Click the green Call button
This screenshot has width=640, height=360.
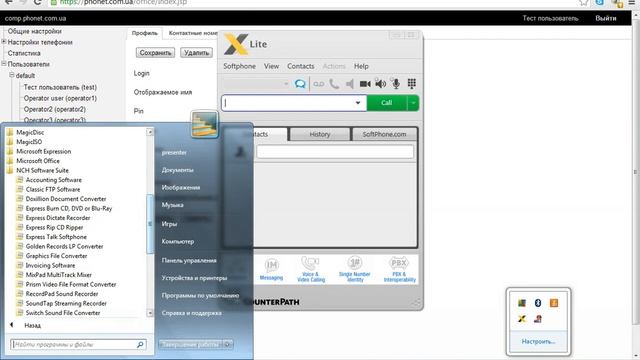click(387, 103)
